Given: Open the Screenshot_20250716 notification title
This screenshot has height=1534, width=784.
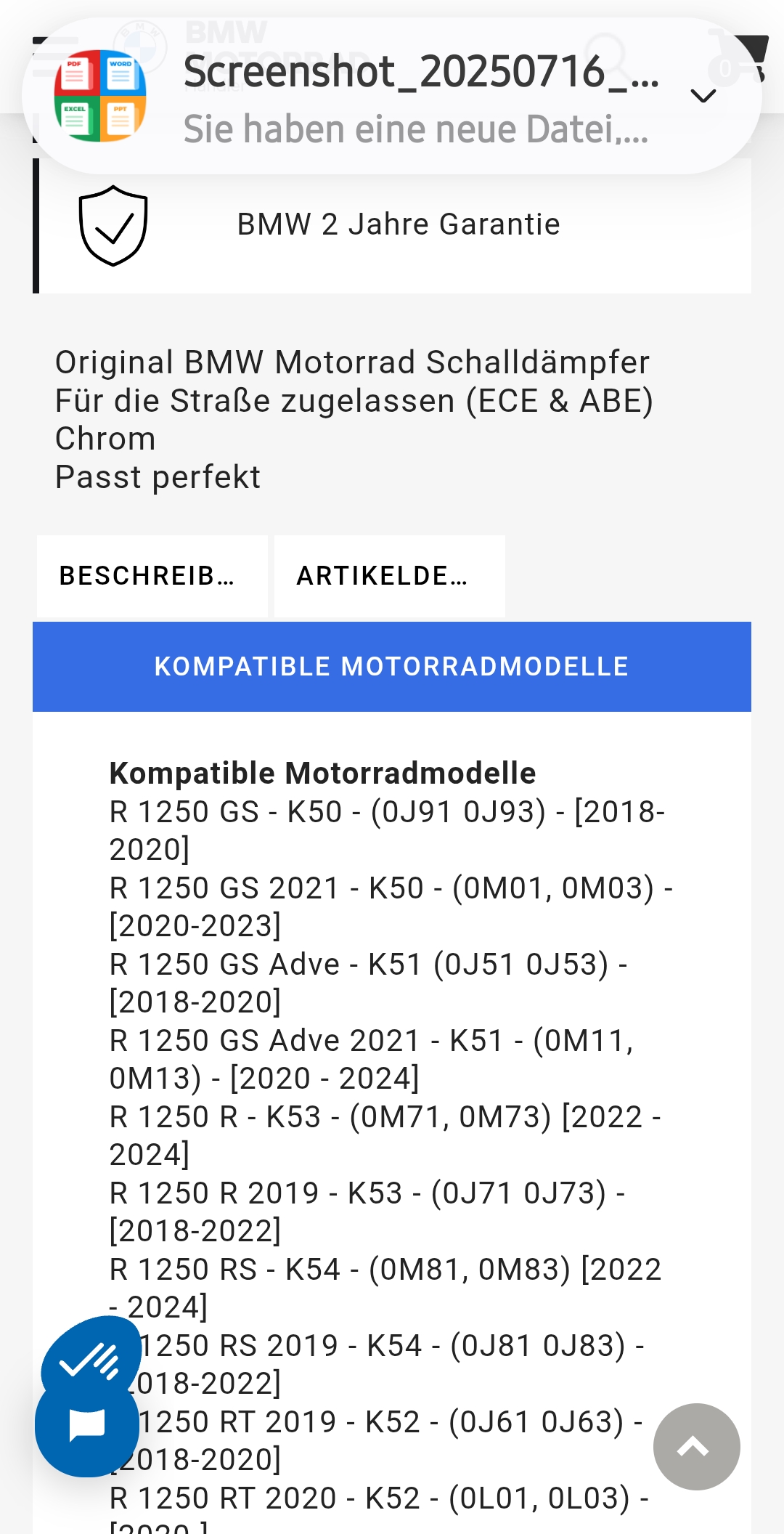Looking at the screenshot, I should [x=421, y=72].
